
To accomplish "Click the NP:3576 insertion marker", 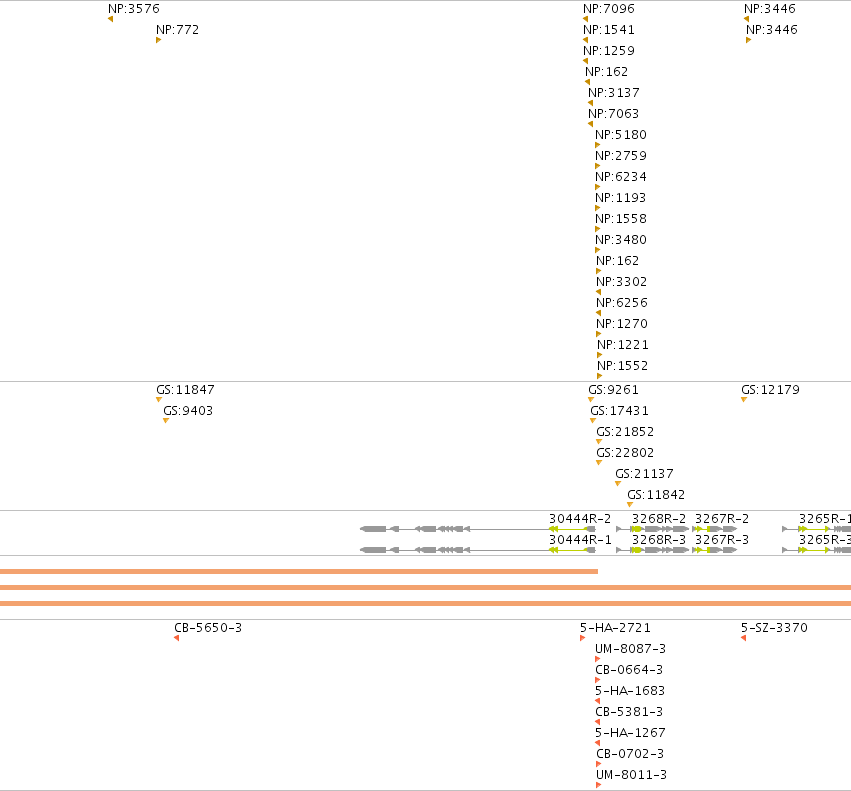I will click(x=111, y=20).
